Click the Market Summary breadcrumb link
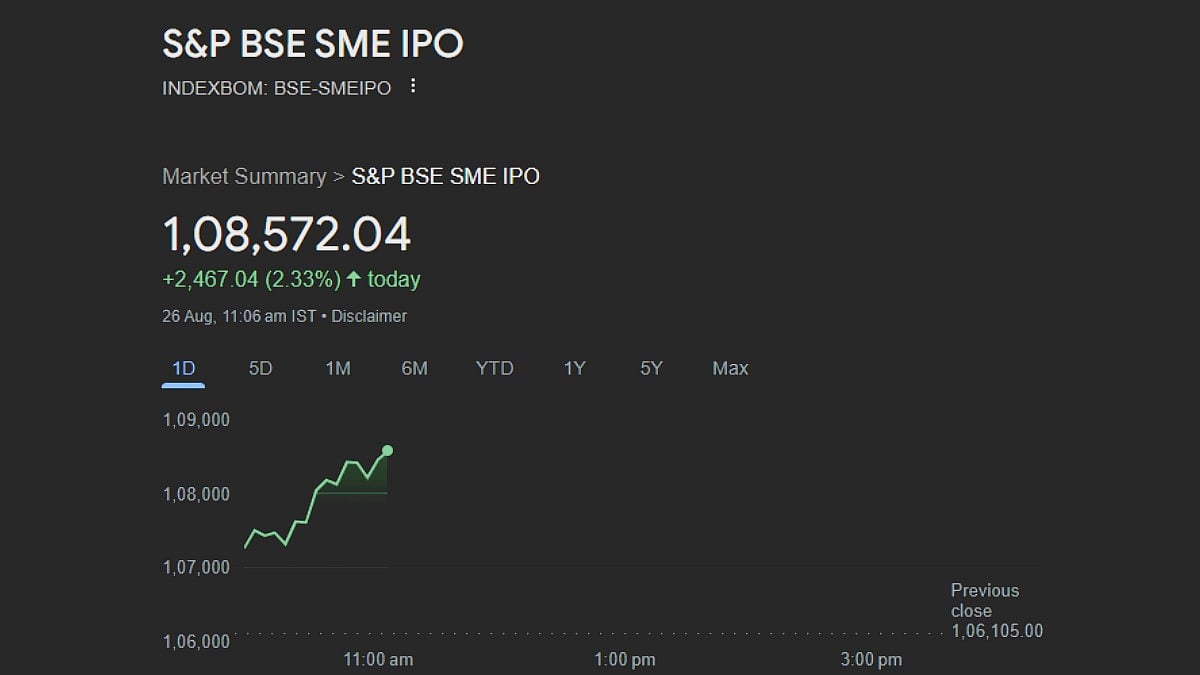Screen dimensions: 1200x675 tap(244, 177)
